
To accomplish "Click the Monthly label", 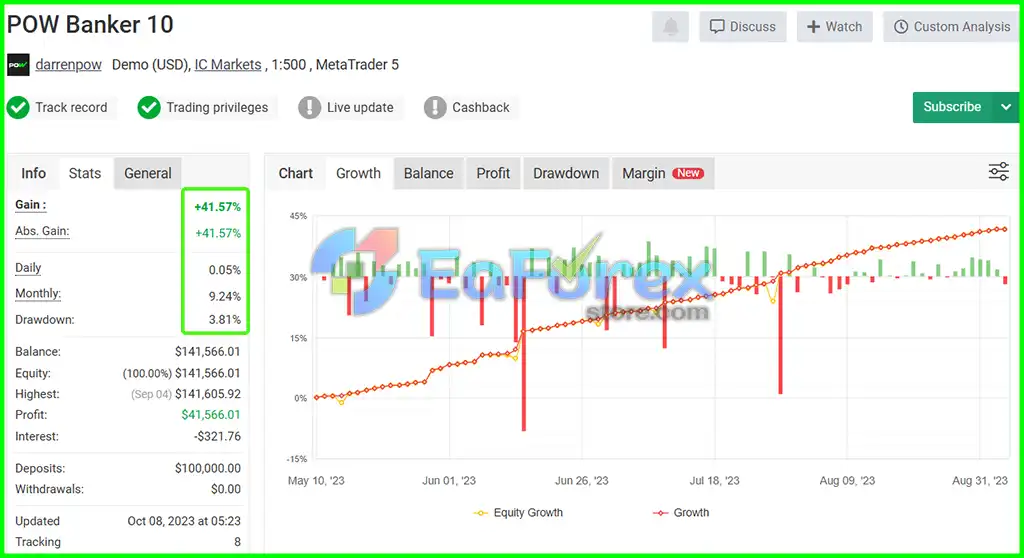I will tap(38, 293).
